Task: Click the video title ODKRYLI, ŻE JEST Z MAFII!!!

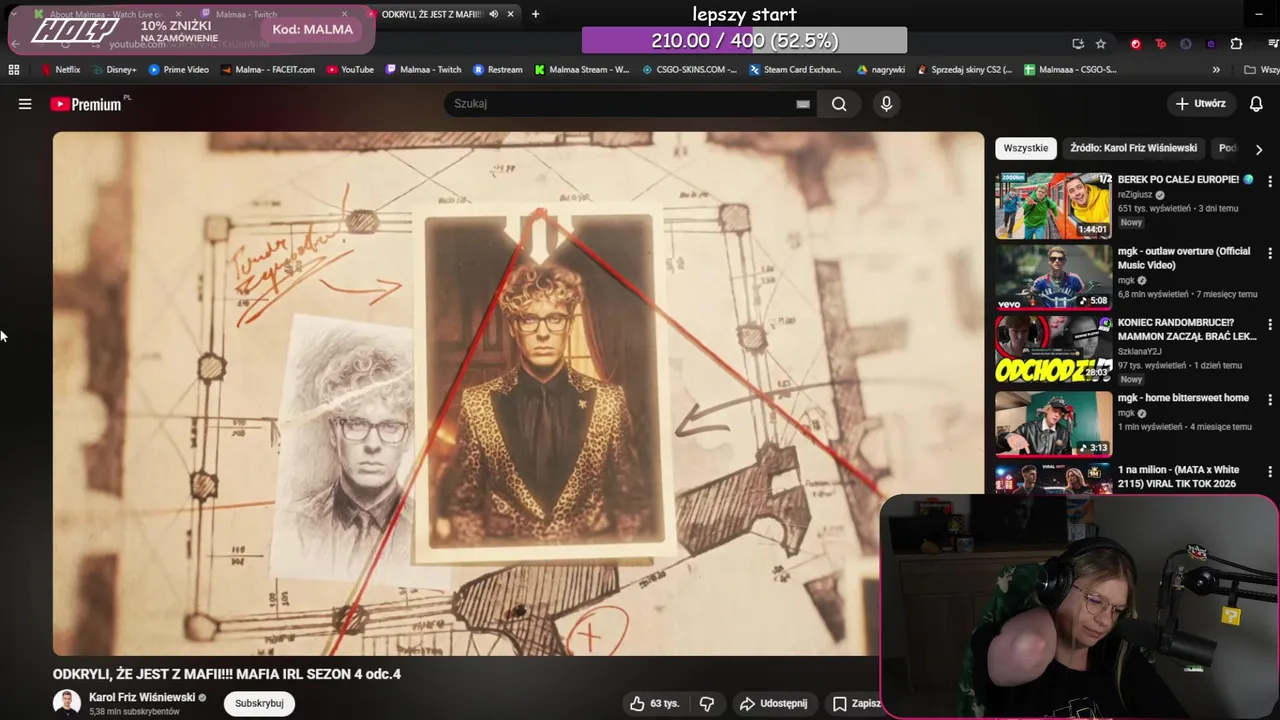Action: coord(227,674)
